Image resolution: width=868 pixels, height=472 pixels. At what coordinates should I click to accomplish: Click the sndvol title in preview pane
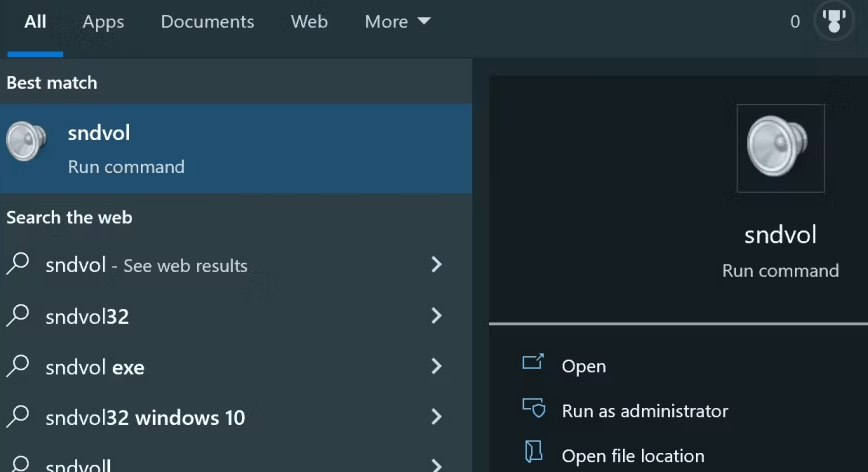[780, 235]
